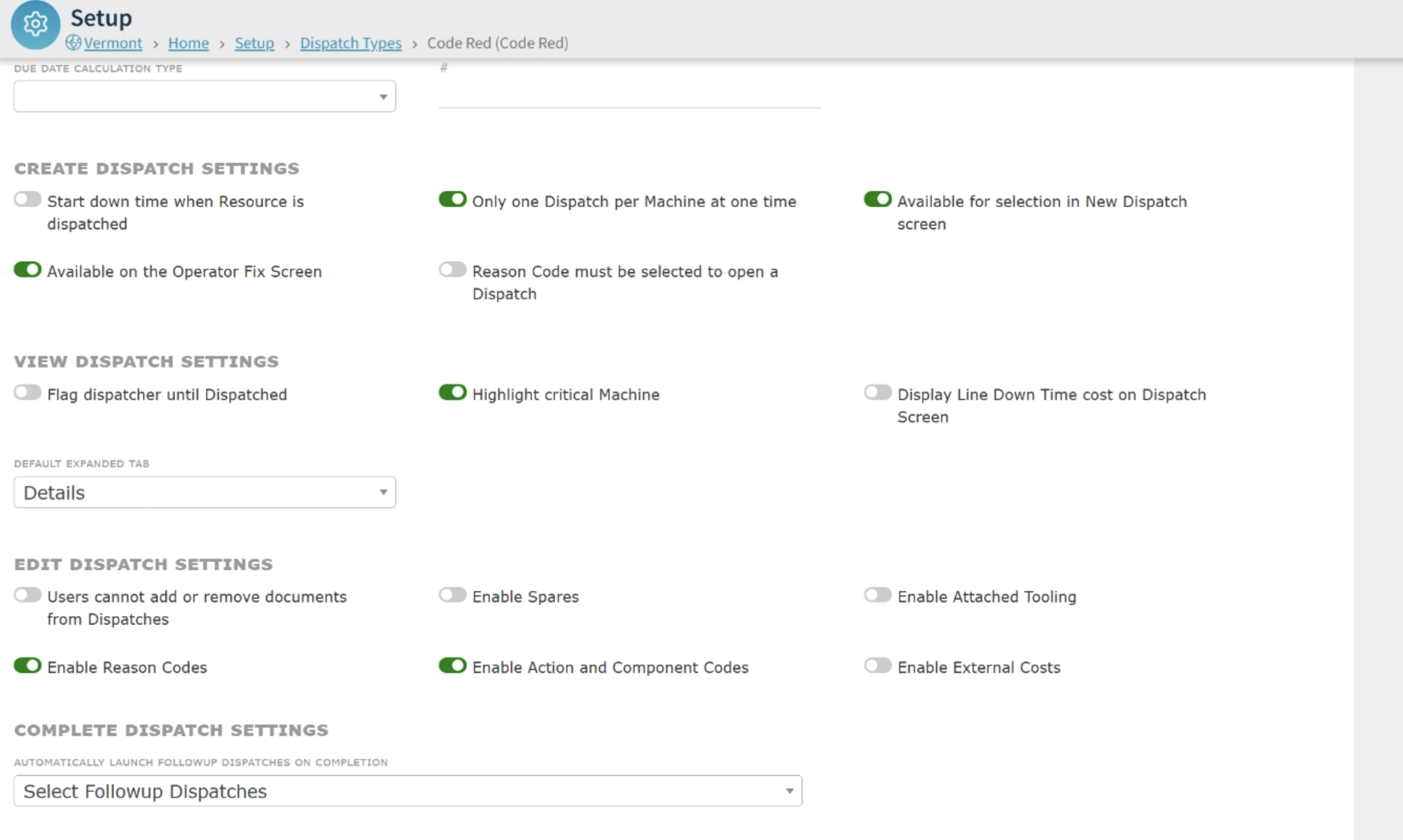Viewport: 1403px width, 840px height.
Task: Enable Reason Code must be selected toggle
Action: (452, 269)
